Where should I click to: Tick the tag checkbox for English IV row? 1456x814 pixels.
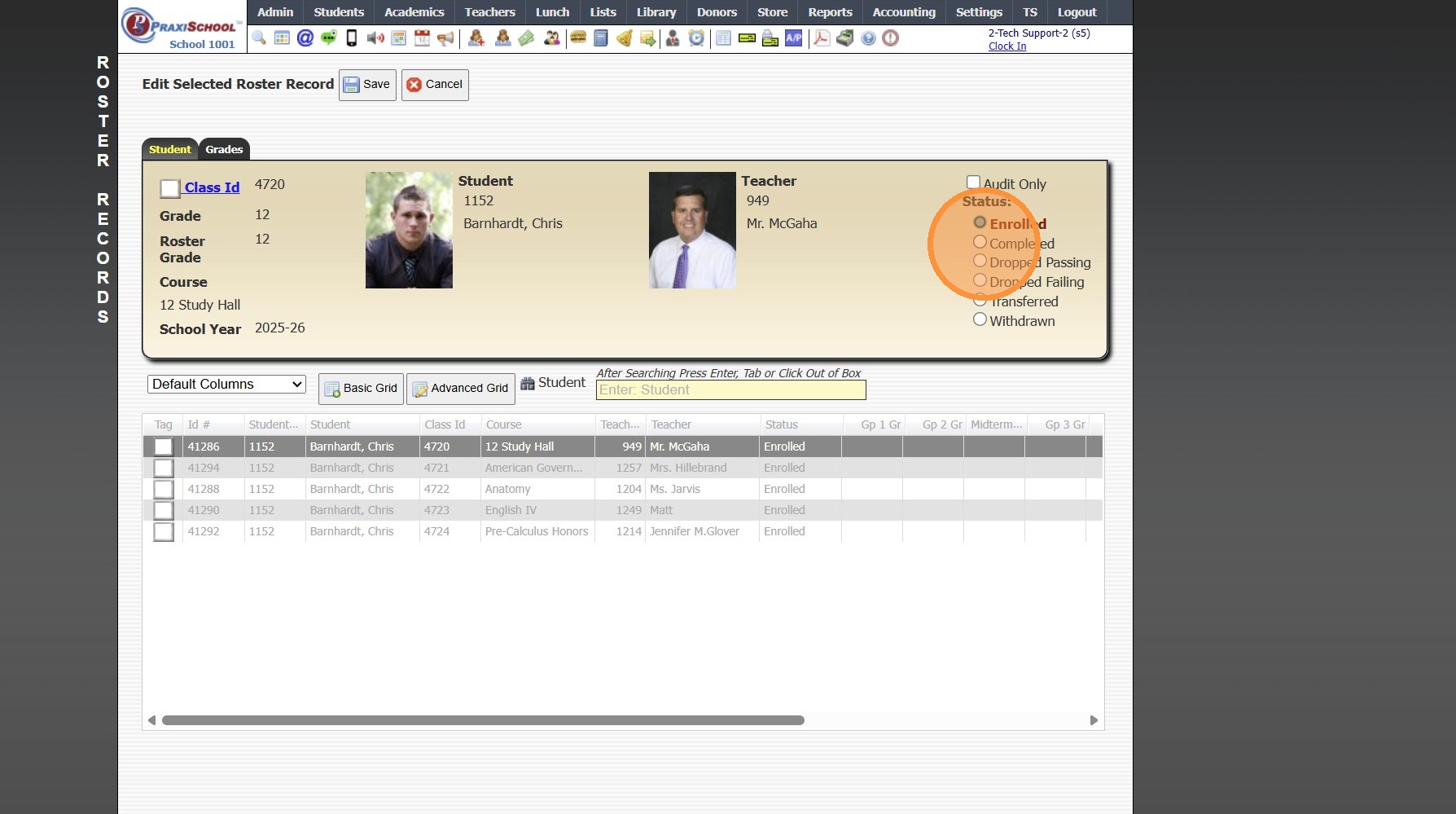[x=164, y=510]
